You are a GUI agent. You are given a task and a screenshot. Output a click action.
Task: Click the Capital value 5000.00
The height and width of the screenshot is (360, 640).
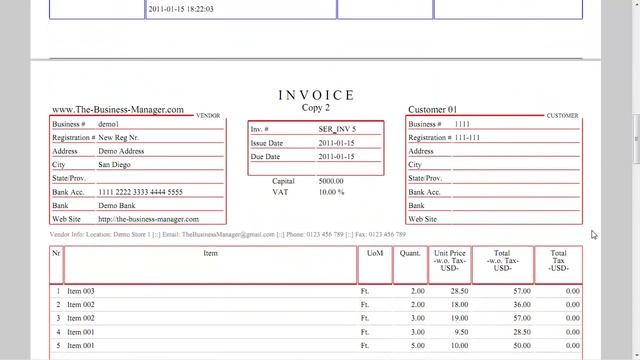point(331,181)
